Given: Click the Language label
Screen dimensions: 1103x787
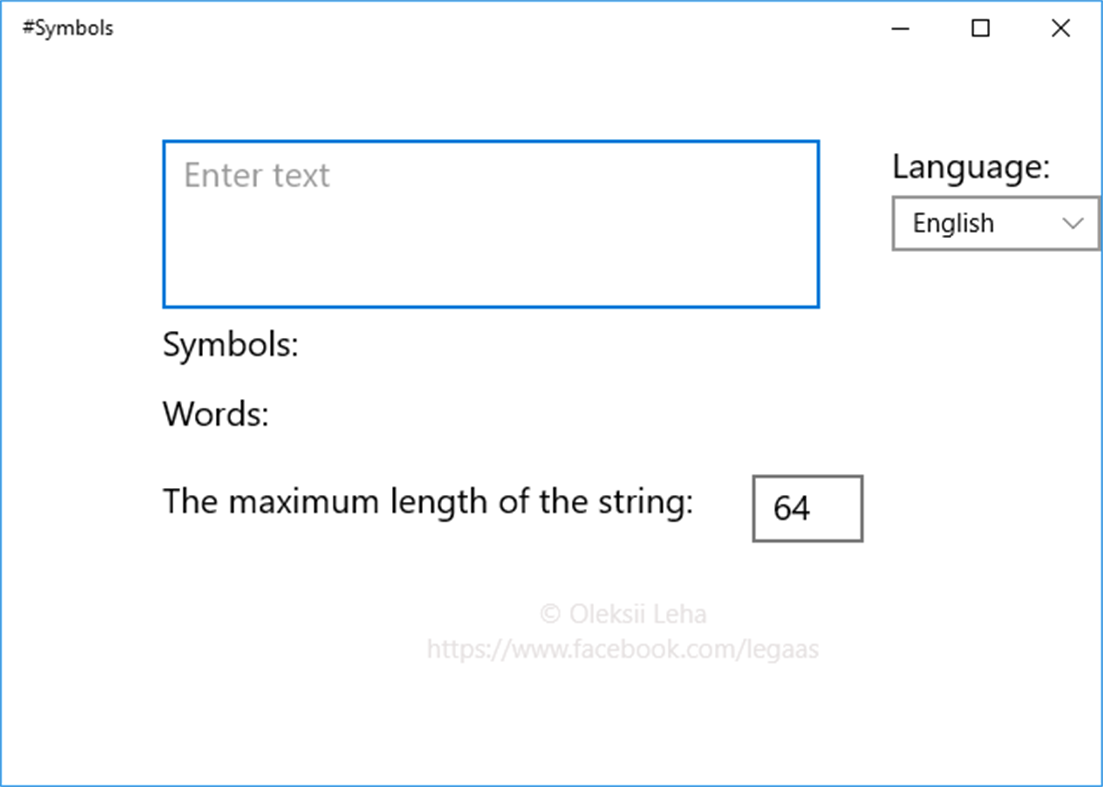Looking at the screenshot, I should pyautogui.click(x=970, y=167).
